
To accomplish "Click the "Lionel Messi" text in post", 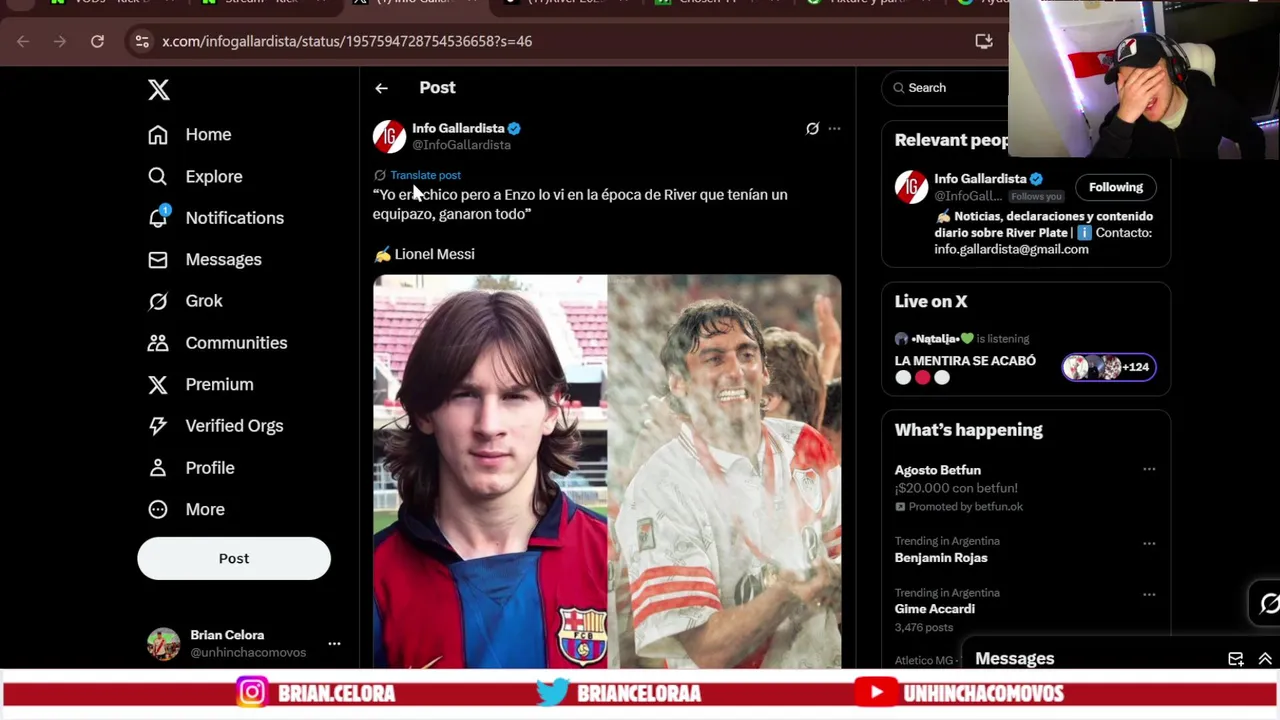I will tap(434, 254).
